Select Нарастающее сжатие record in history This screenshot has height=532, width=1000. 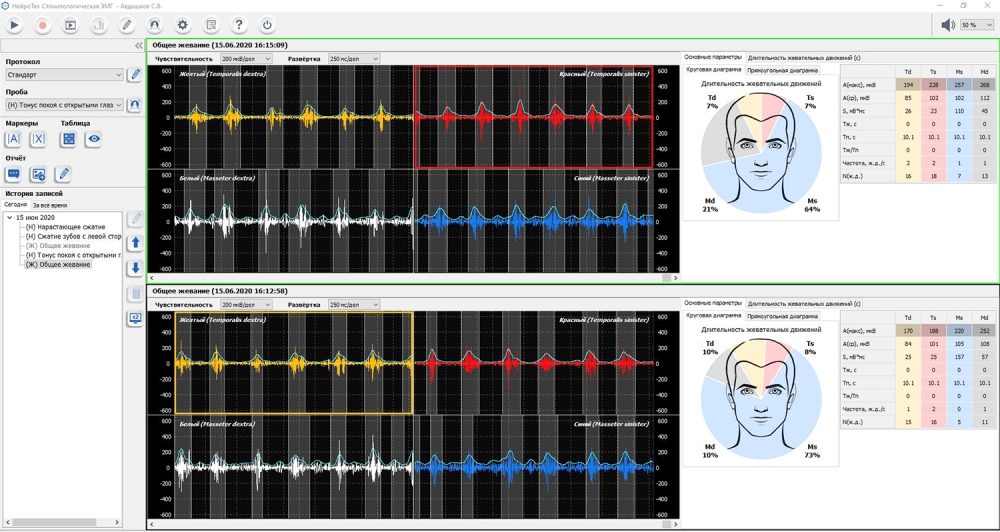pyautogui.click(x=64, y=227)
